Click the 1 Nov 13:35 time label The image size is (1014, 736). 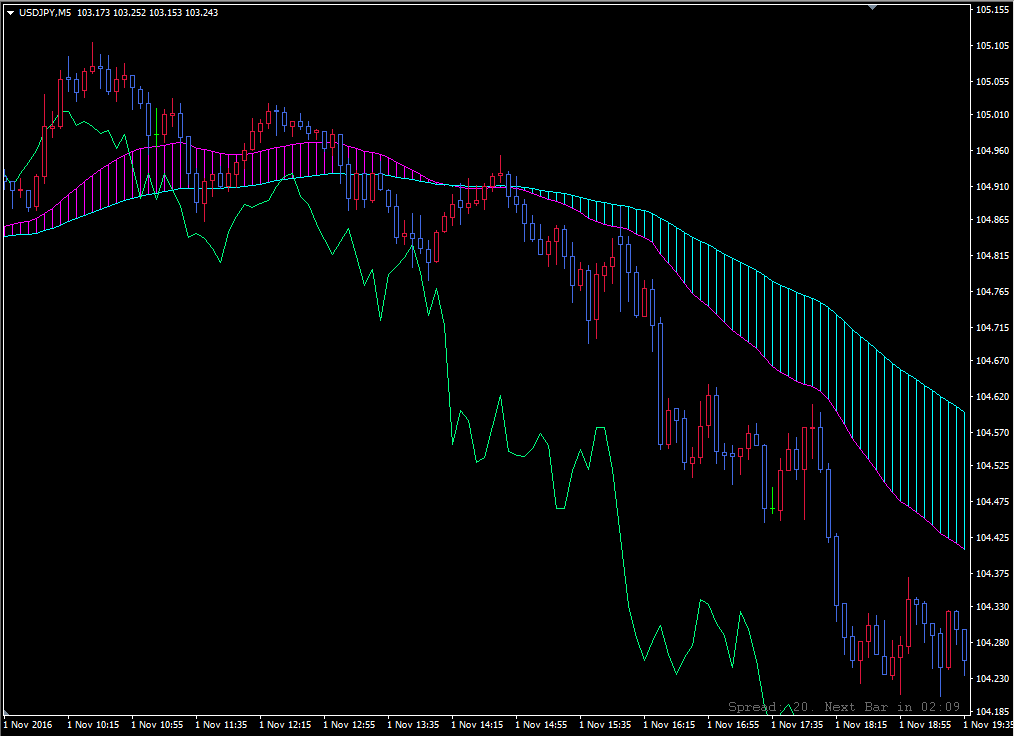point(413,724)
